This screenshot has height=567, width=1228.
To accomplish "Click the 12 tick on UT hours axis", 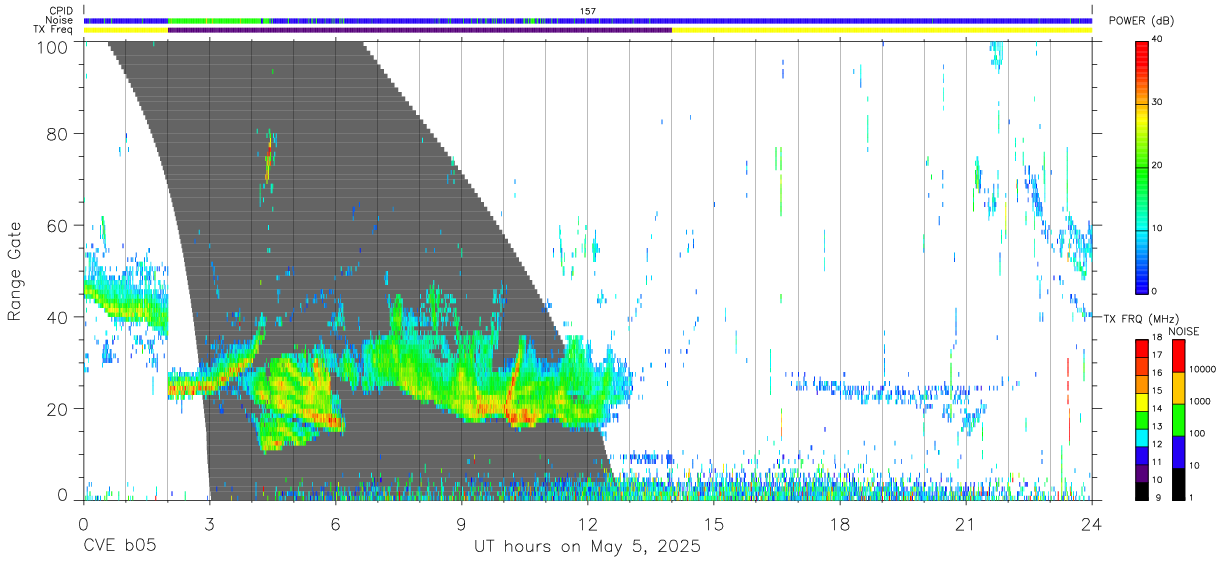I will (x=587, y=523).
